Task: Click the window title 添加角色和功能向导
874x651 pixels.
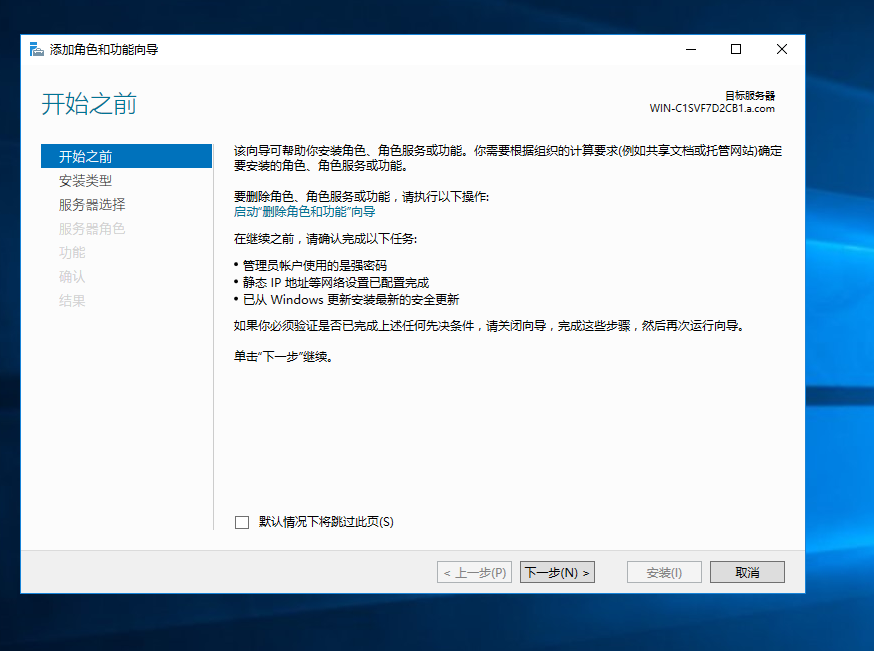Action: click(x=104, y=50)
